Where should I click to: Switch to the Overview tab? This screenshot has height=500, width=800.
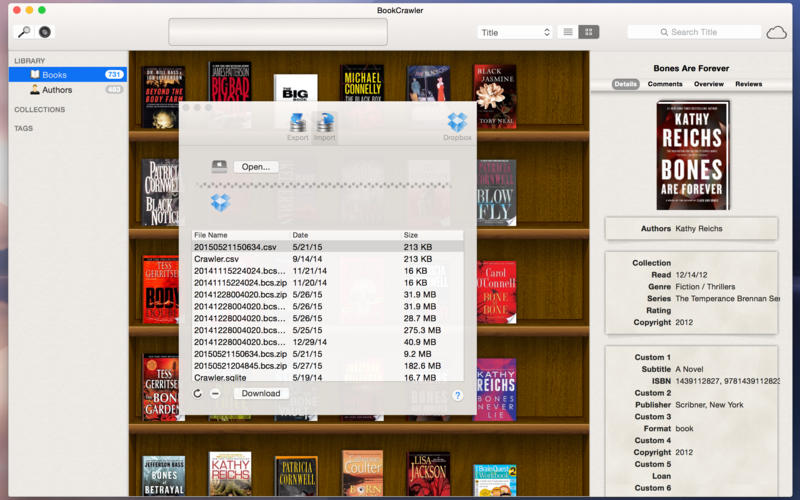tap(709, 84)
